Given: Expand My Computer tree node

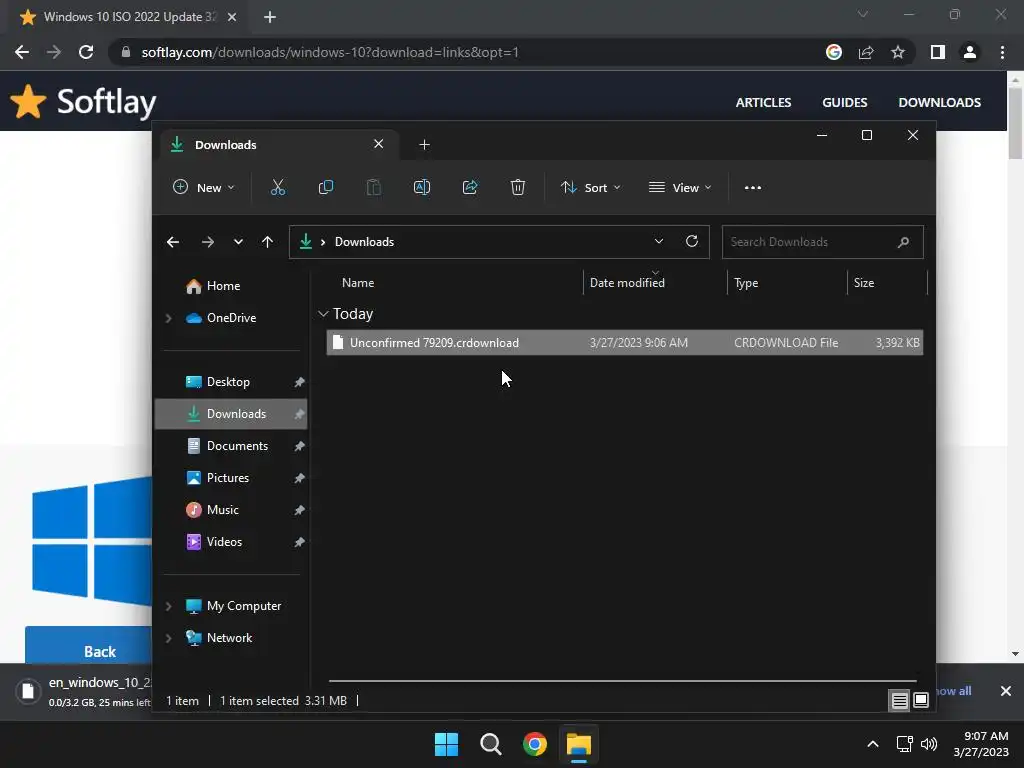Looking at the screenshot, I should pyautogui.click(x=168, y=606).
